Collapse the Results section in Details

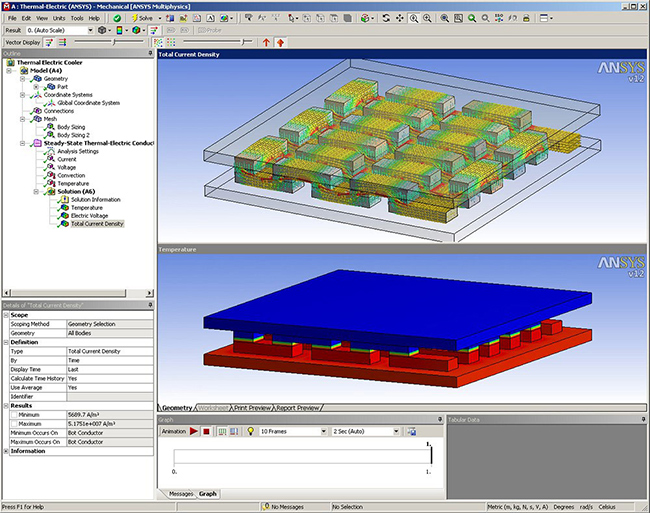tap(5, 405)
